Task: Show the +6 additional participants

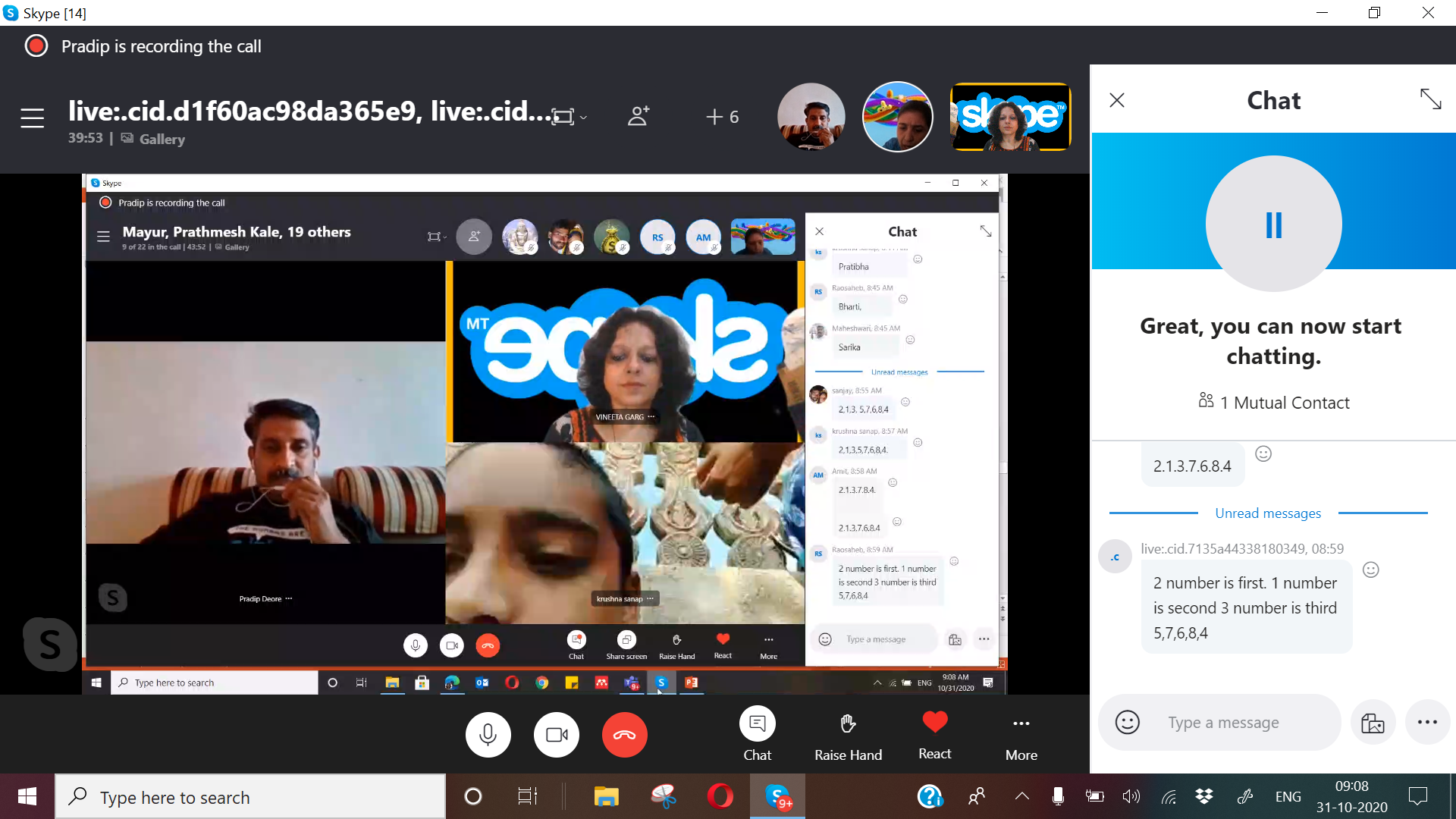Action: [722, 117]
